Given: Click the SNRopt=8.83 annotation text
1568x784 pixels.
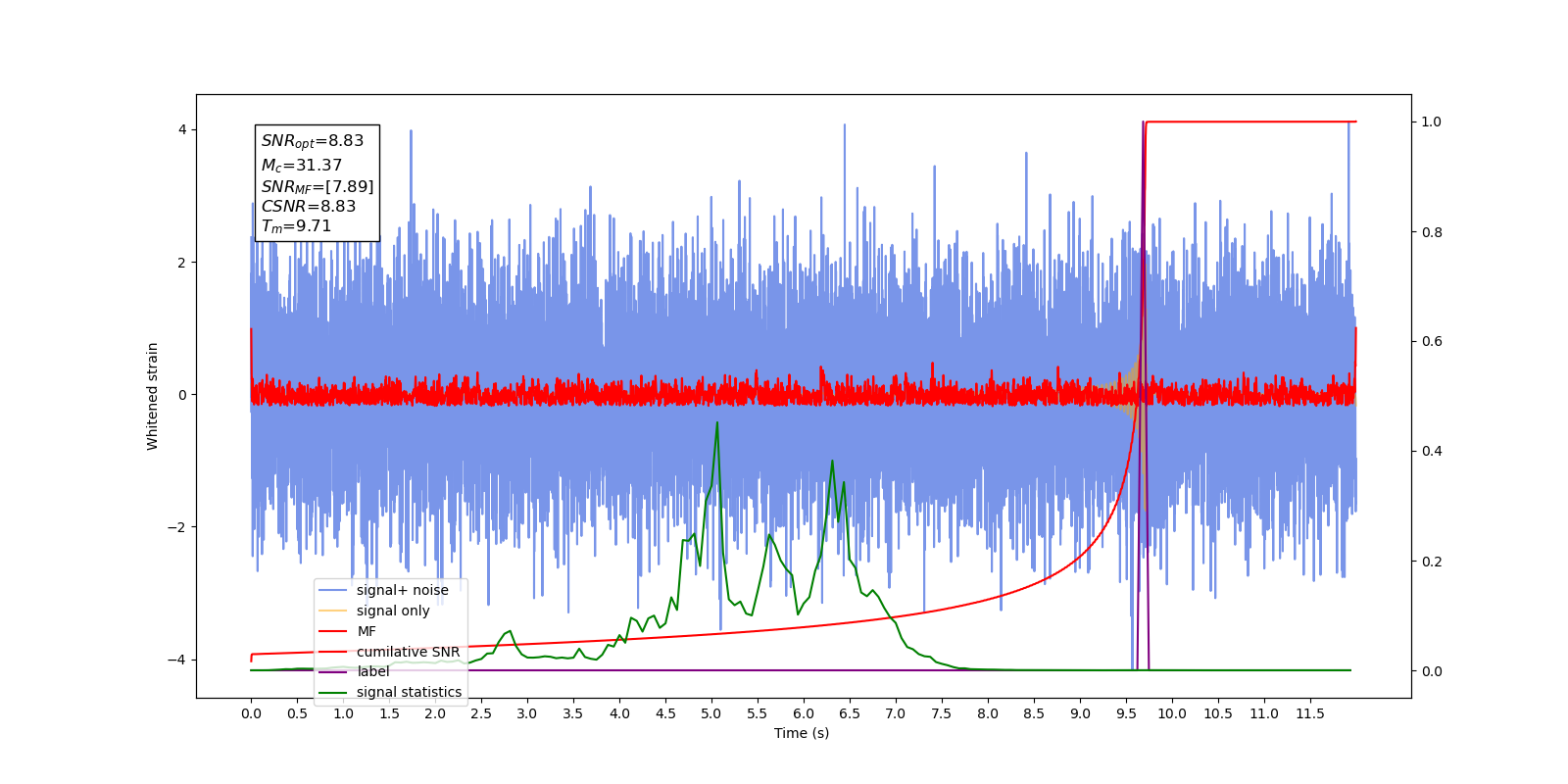Looking at the screenshot, I should pyautogui.click(x=312, y=141).
